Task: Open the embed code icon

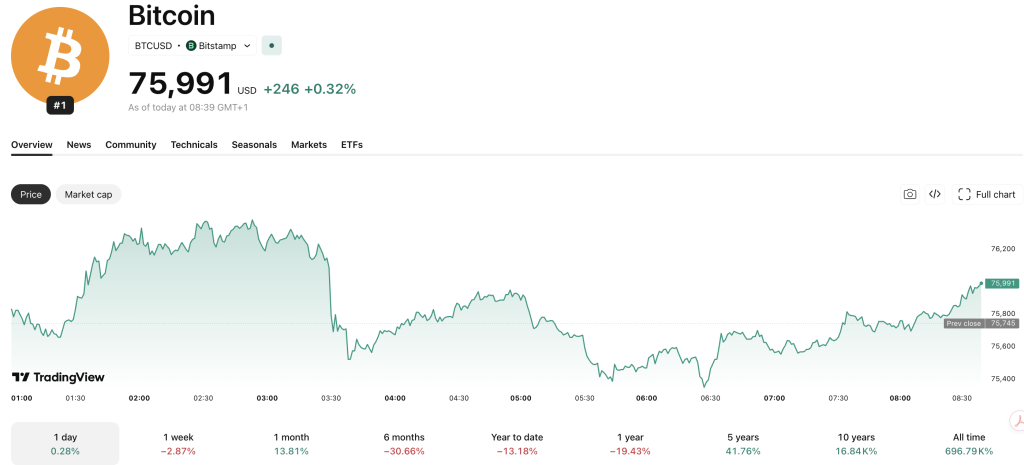Action: [935, 194]
